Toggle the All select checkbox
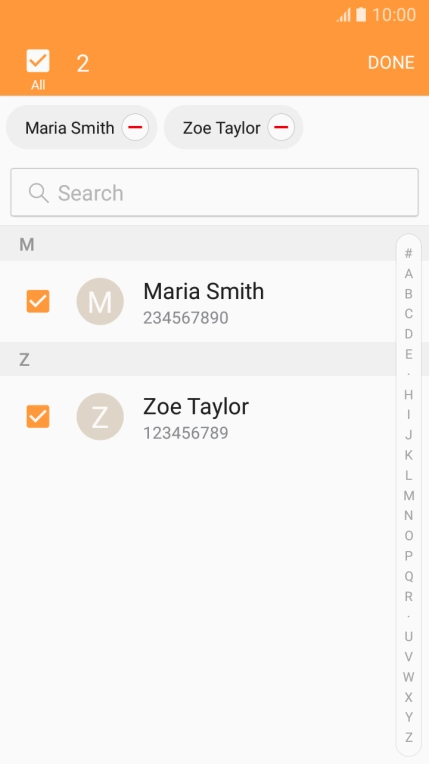The height and width of the screenshot is (764, 429). (38, 61)
